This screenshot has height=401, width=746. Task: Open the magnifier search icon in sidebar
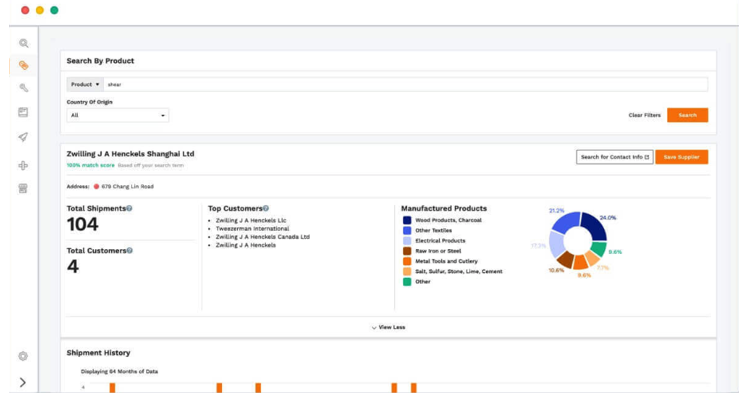tap(24, 43)
